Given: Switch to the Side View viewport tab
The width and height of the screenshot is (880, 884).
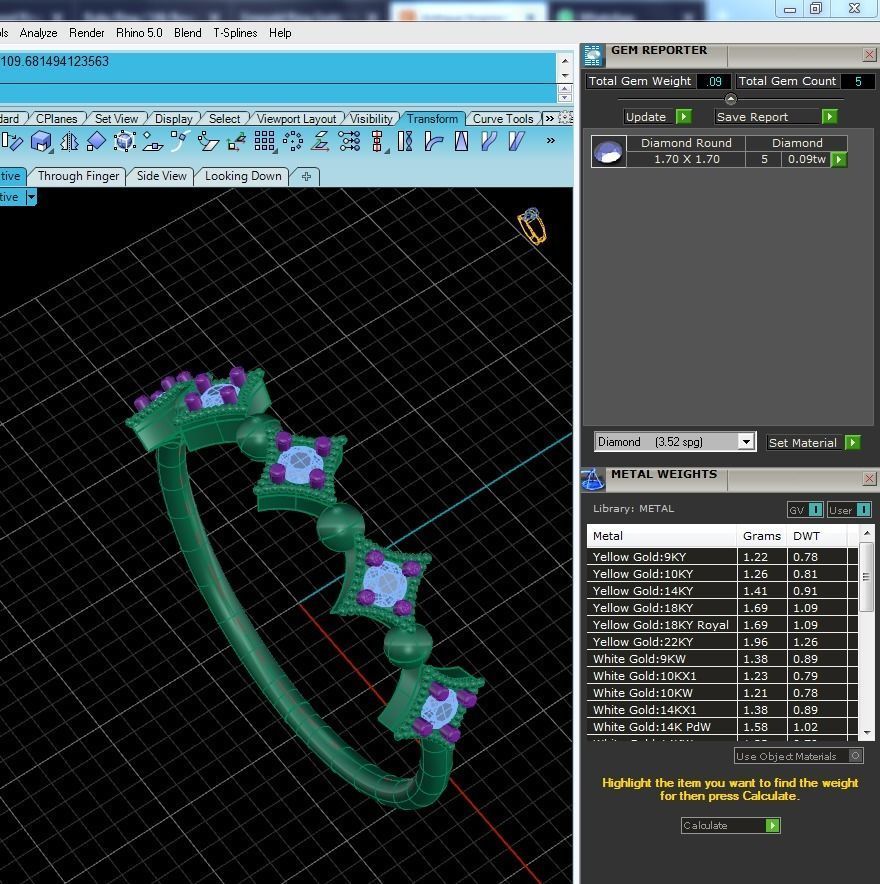Looking at the screenshot, I should pos(161,176).
